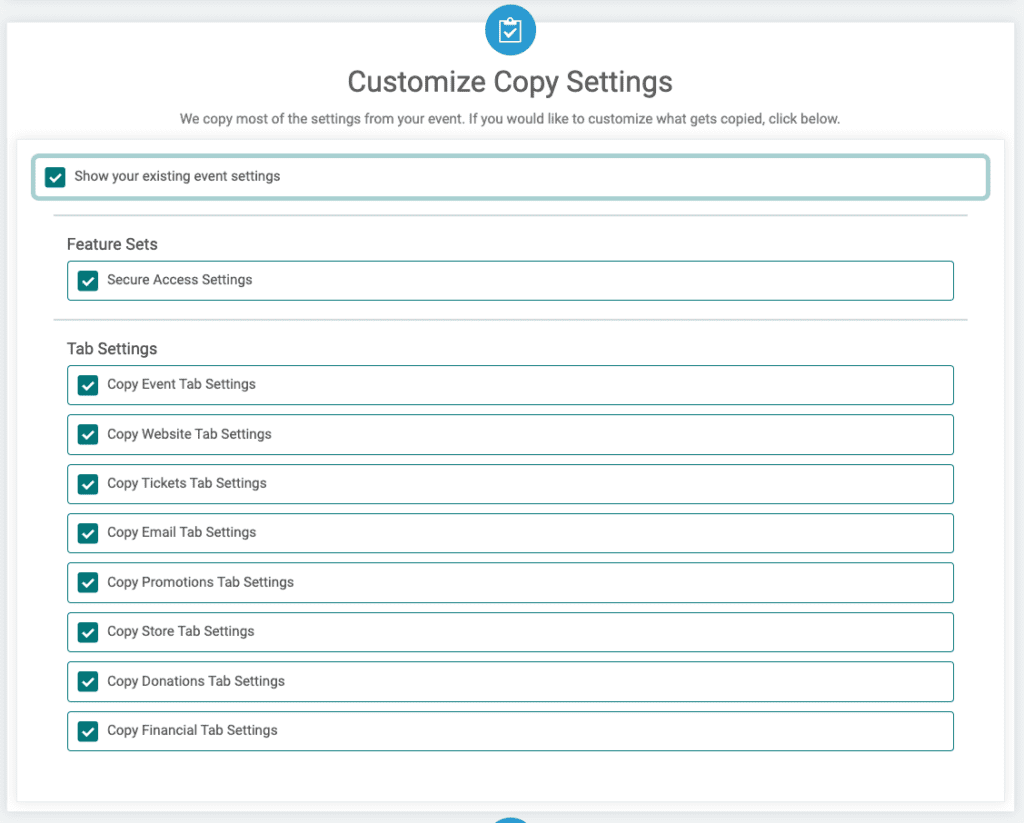The image size is (1024, 823).
Task: Uncheck Copy Email Tab Settings
Action: click(88, 533)
